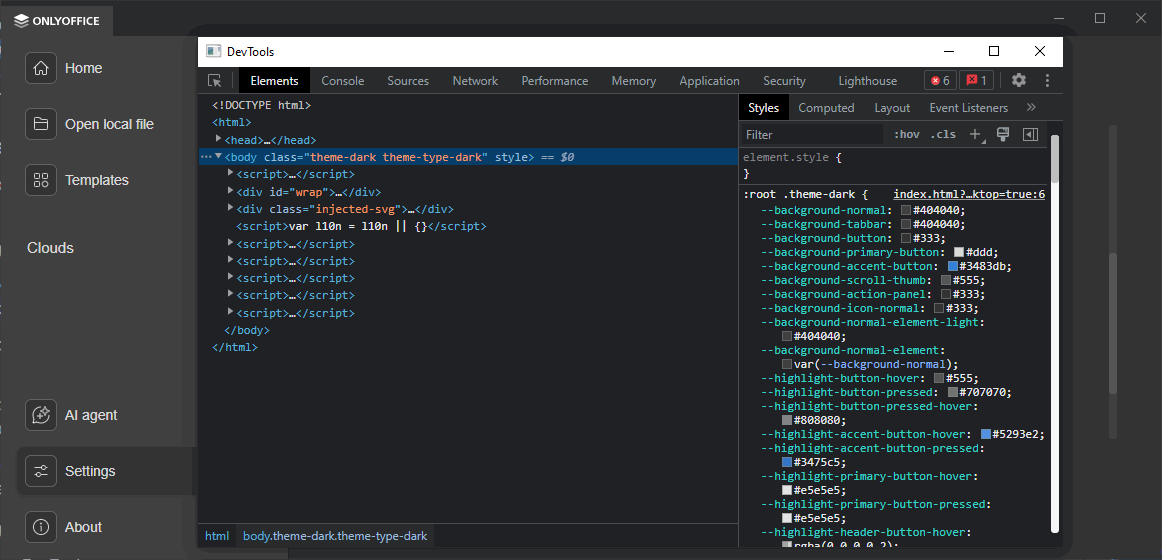The height and width of the screenshot is (560, 1162).
Task: Switch to the Sources tab
Action: point(408,81)
